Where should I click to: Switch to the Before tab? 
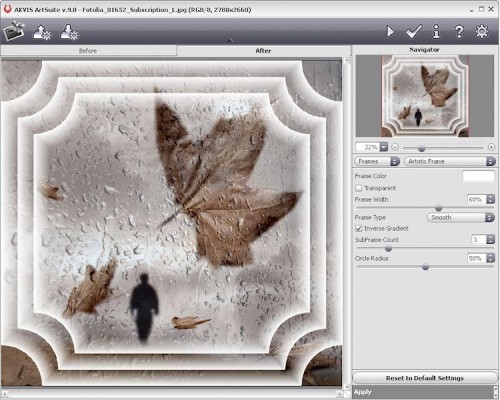coord(88,51)
